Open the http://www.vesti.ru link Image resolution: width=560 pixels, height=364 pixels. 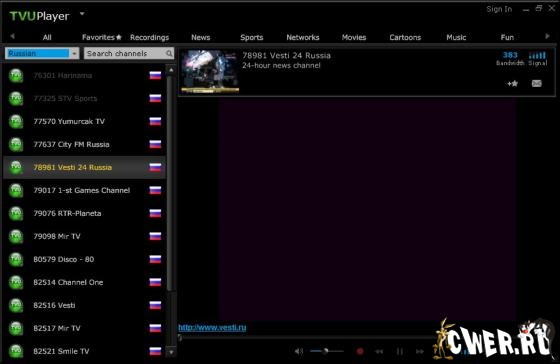212,328
